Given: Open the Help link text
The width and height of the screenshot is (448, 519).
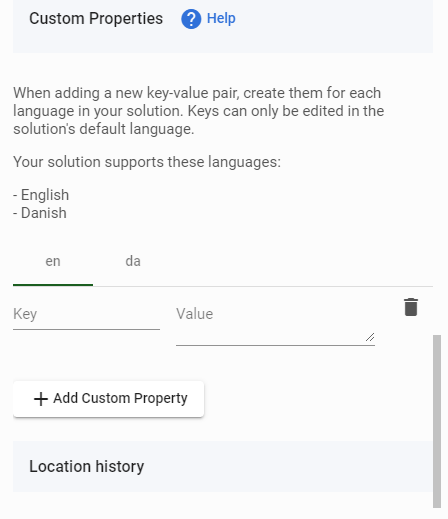Looking at the screenshot, I should [221, 18].
